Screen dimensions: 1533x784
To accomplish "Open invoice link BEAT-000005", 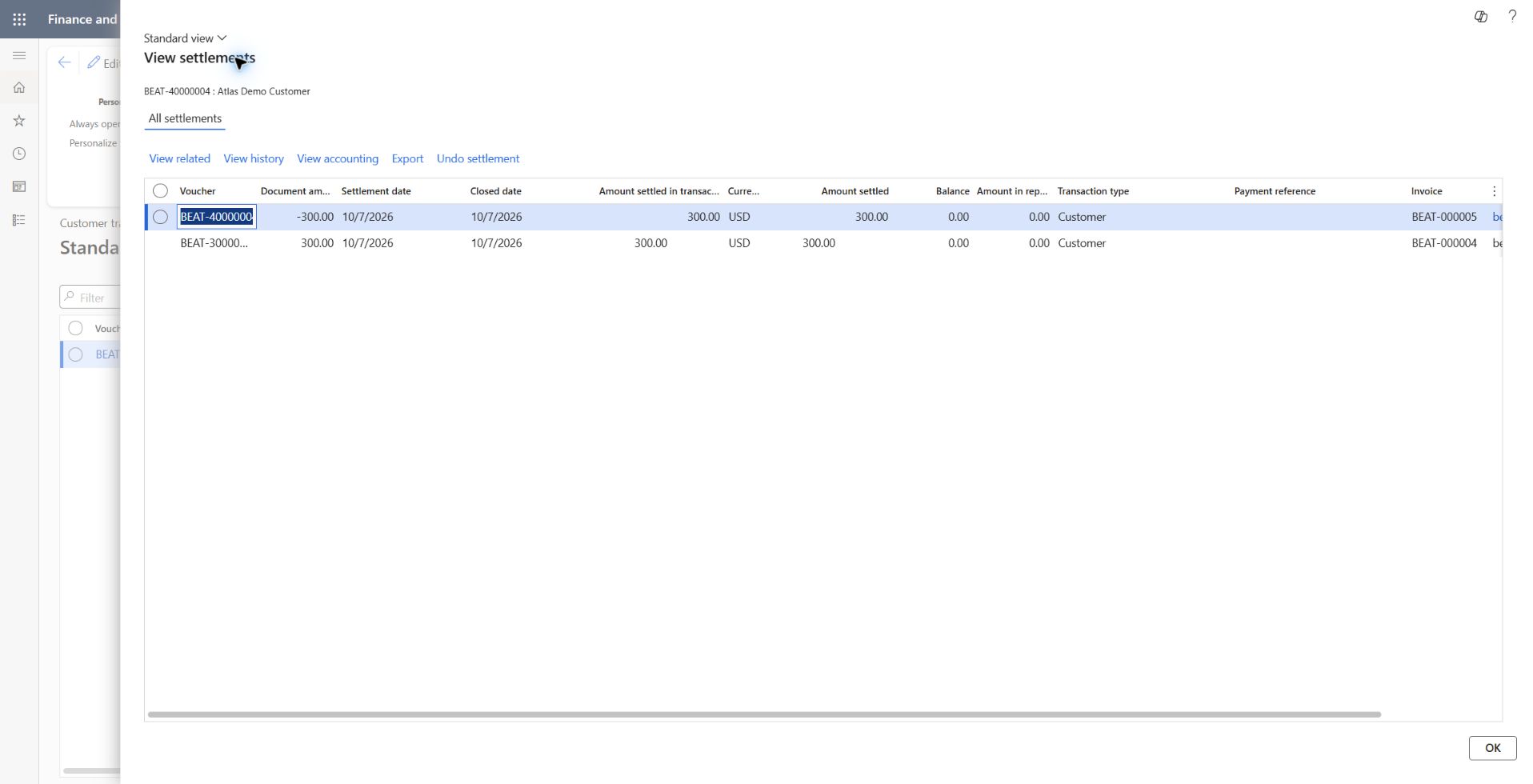I will click(x=1444, y=217).
